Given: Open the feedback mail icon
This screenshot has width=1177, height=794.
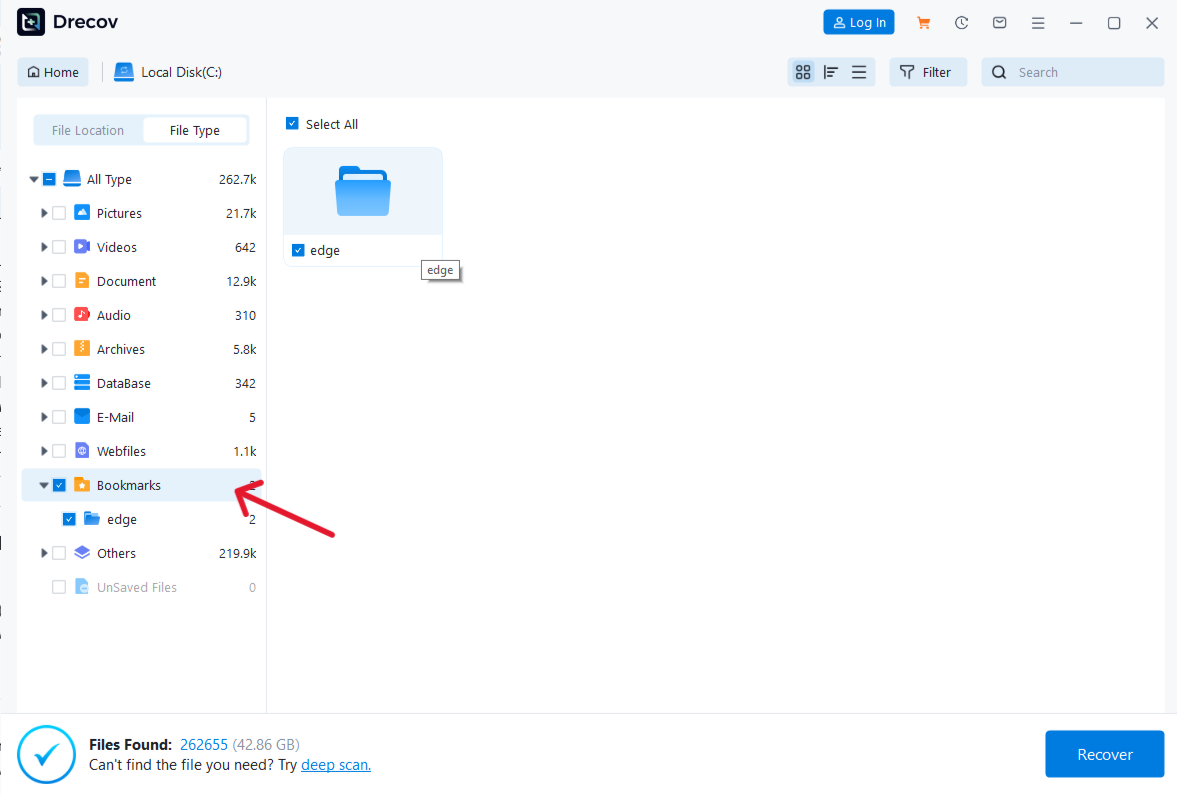Looking at the screenshot, I should click(999, 22).
